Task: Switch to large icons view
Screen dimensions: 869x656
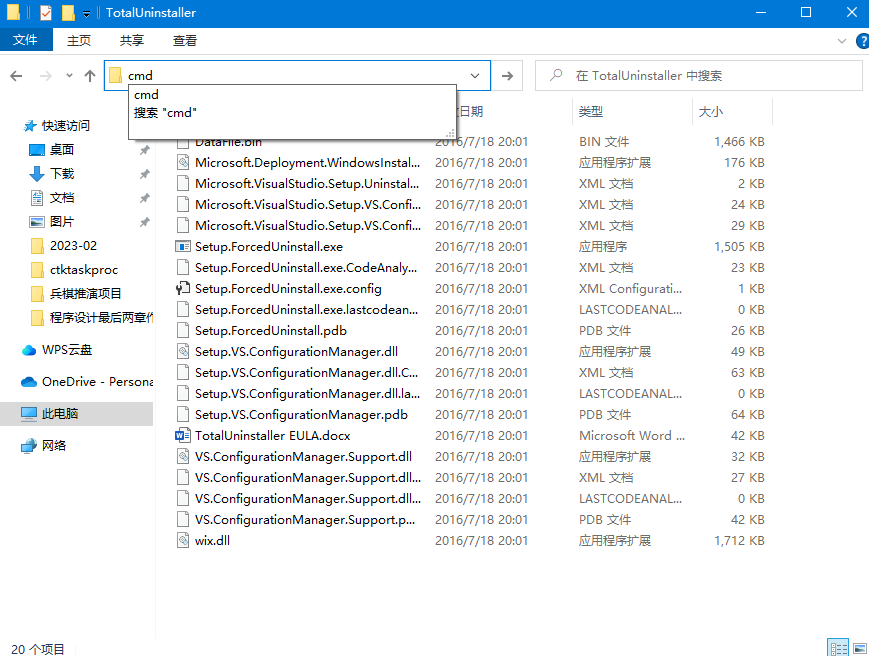Action: (x=860, y=648)
